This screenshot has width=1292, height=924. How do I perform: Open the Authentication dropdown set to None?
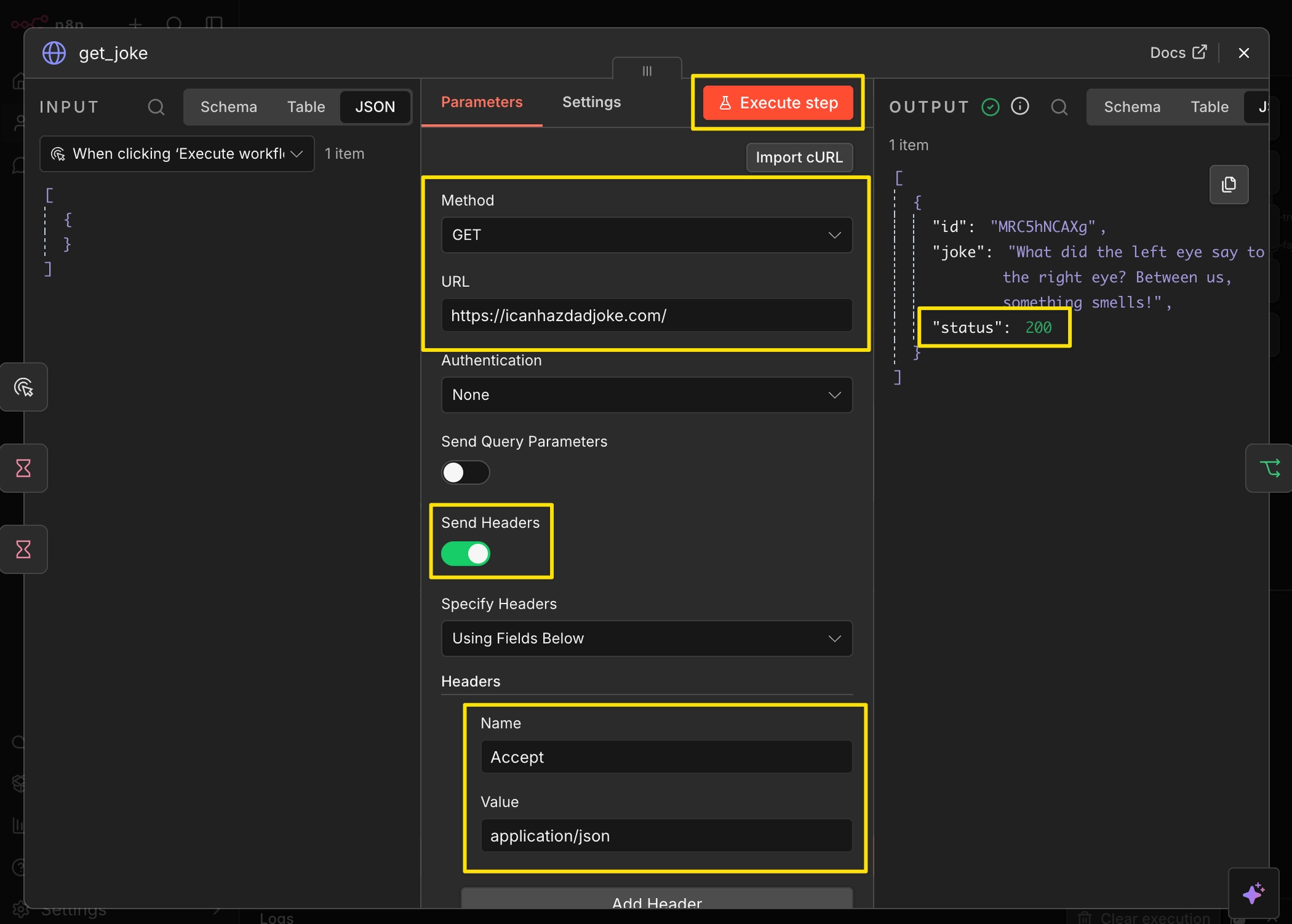tap(647, 395)
